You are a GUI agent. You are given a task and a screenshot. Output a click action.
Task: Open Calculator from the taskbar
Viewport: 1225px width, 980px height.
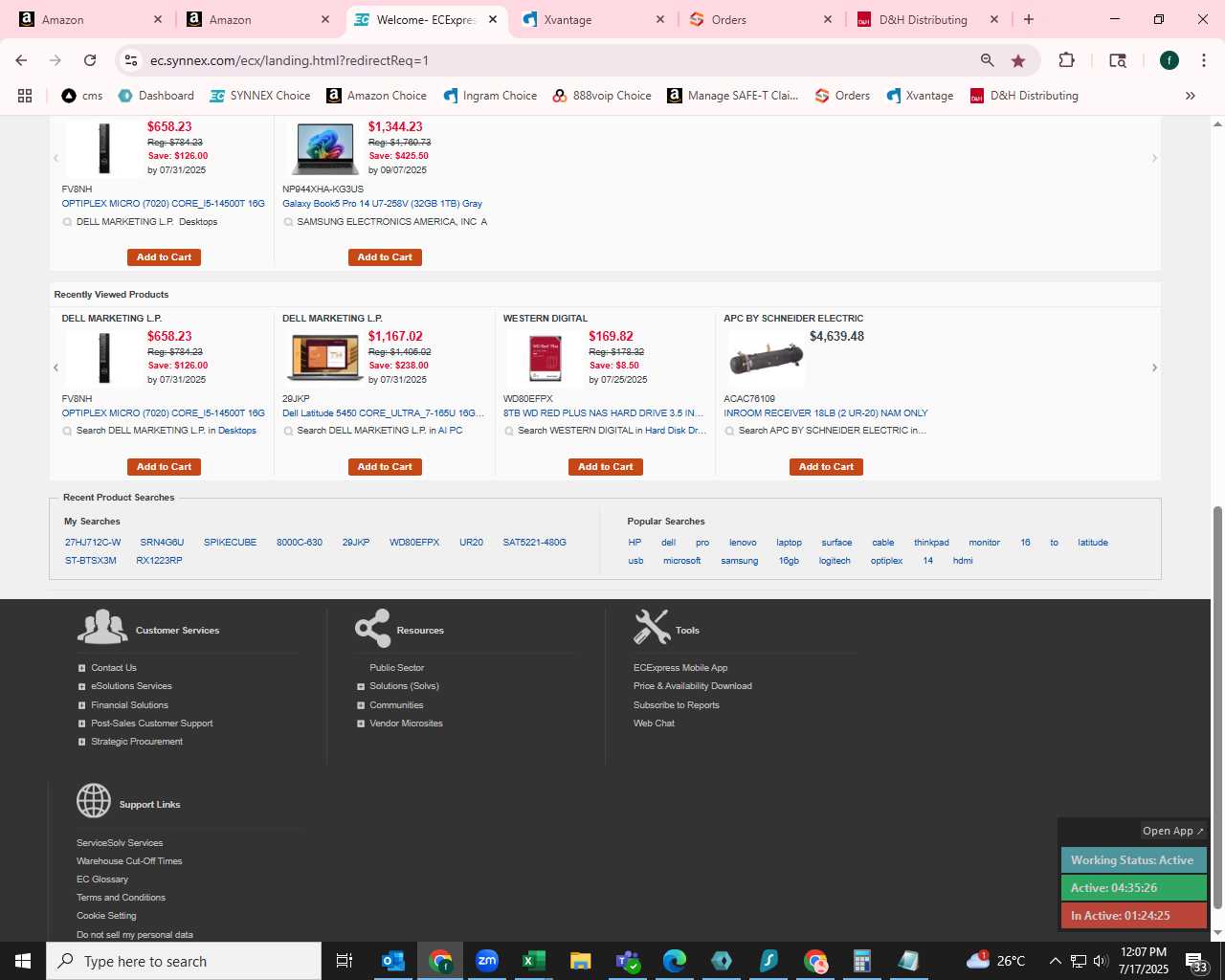click(861, 961)
